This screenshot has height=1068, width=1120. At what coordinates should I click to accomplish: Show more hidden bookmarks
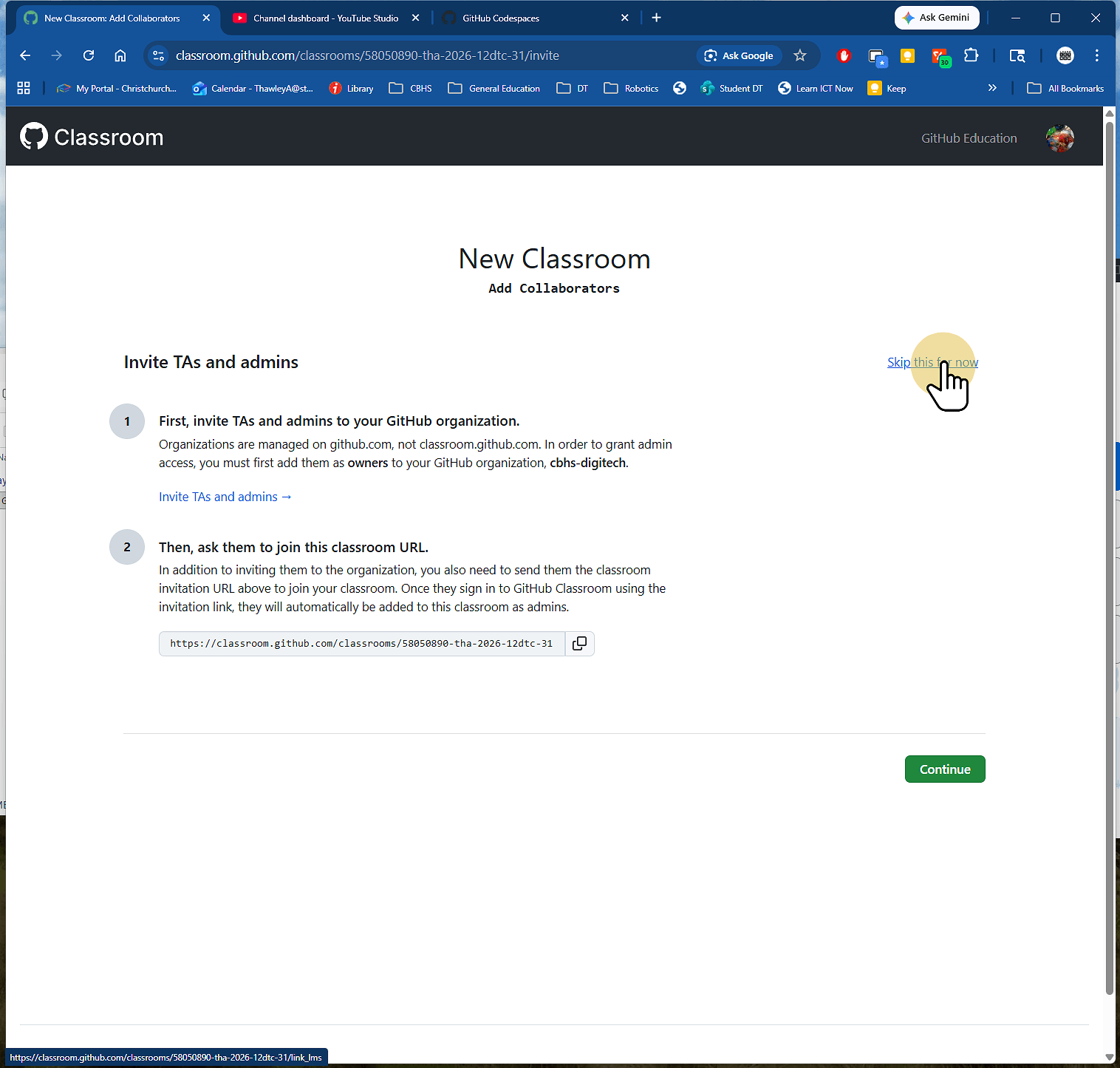pos(991,88)
